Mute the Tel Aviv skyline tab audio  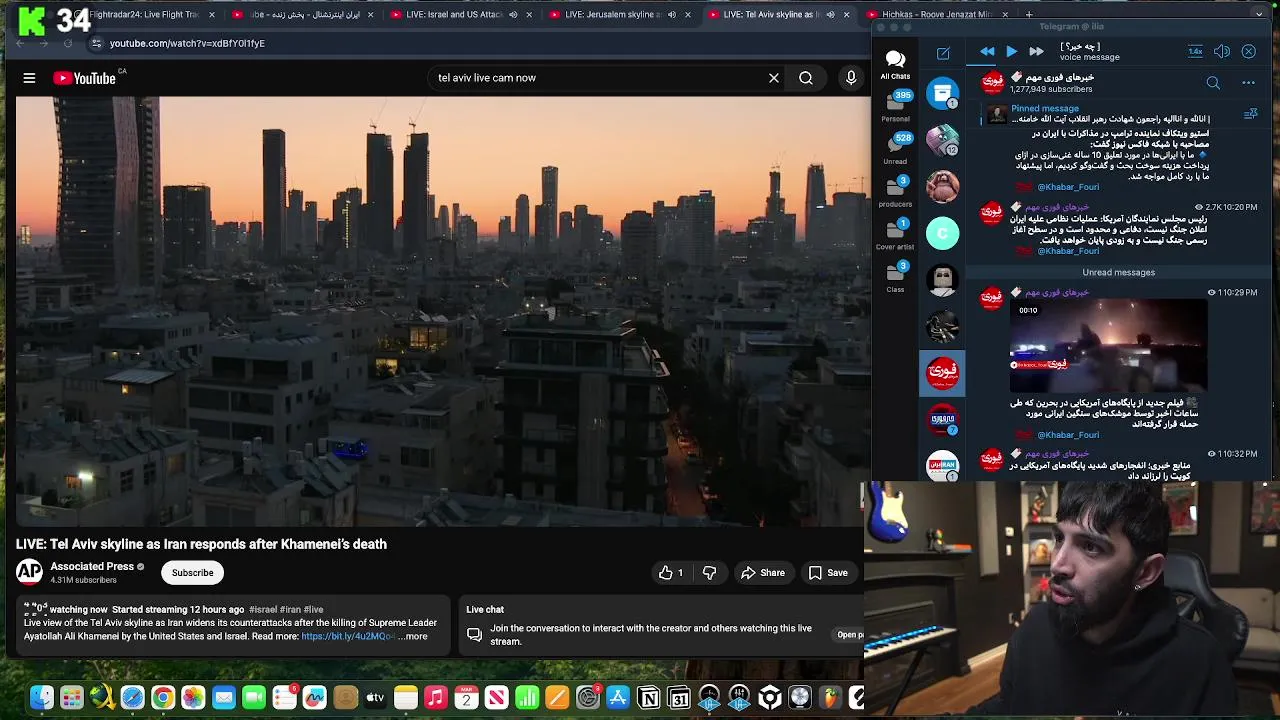coord(830,15)
